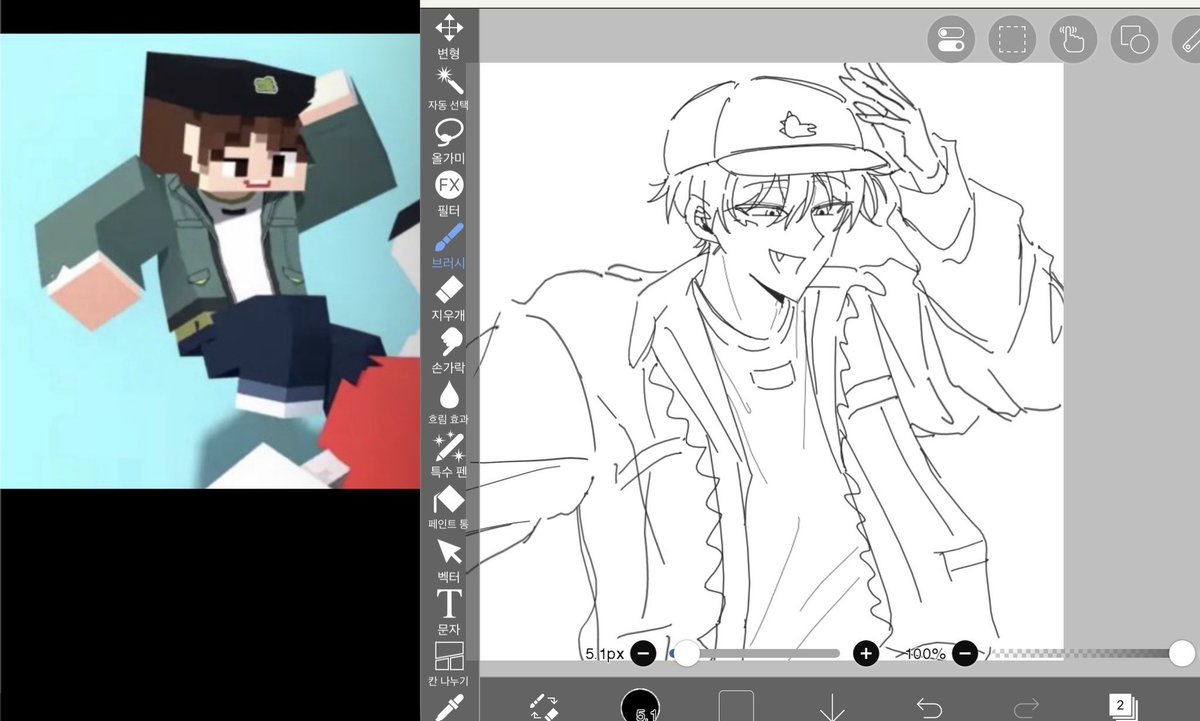Choose the 올가미 lasso tool

pyautogui.click(x=449, y=141)
